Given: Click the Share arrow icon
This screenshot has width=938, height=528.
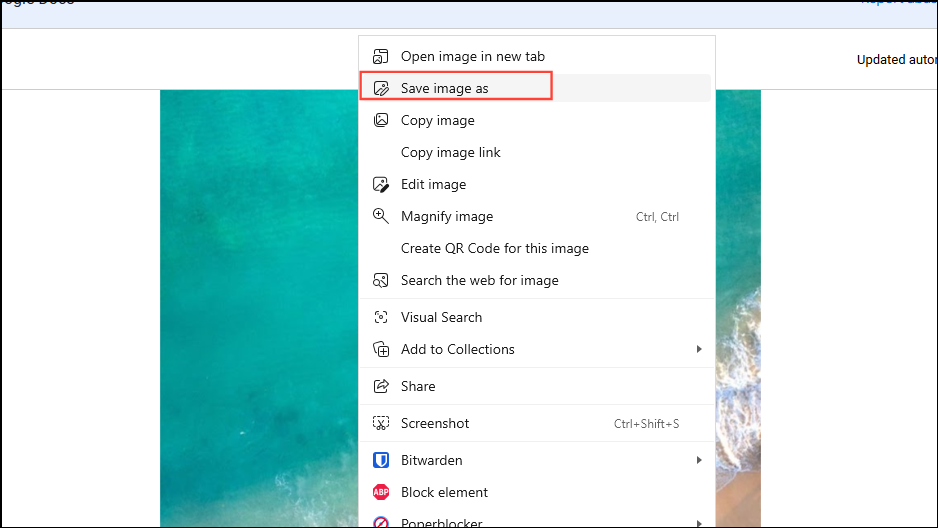Looking at the screenshot, I should [380, 386].
